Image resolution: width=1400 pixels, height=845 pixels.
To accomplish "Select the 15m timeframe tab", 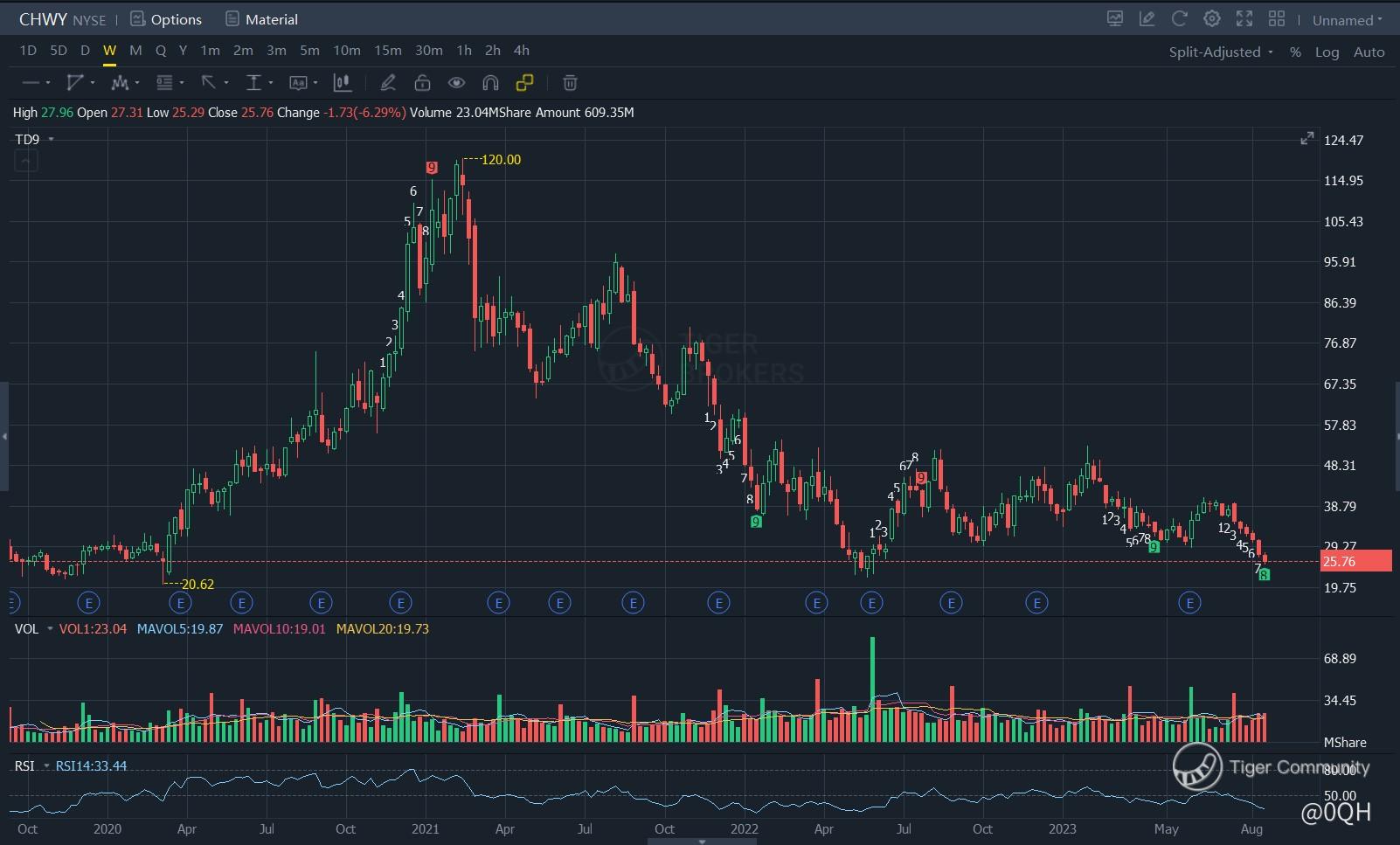I will click(x=387, y=51).
